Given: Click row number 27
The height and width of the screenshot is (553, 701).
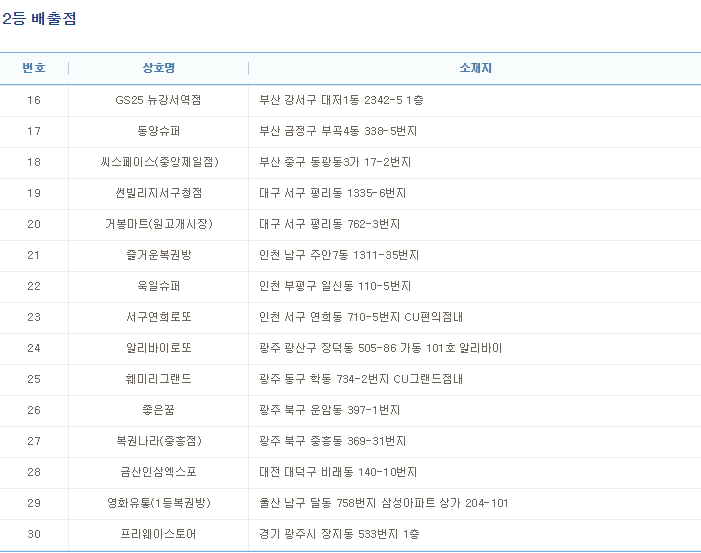Looking at the screenshot, I should coord(34,441).
